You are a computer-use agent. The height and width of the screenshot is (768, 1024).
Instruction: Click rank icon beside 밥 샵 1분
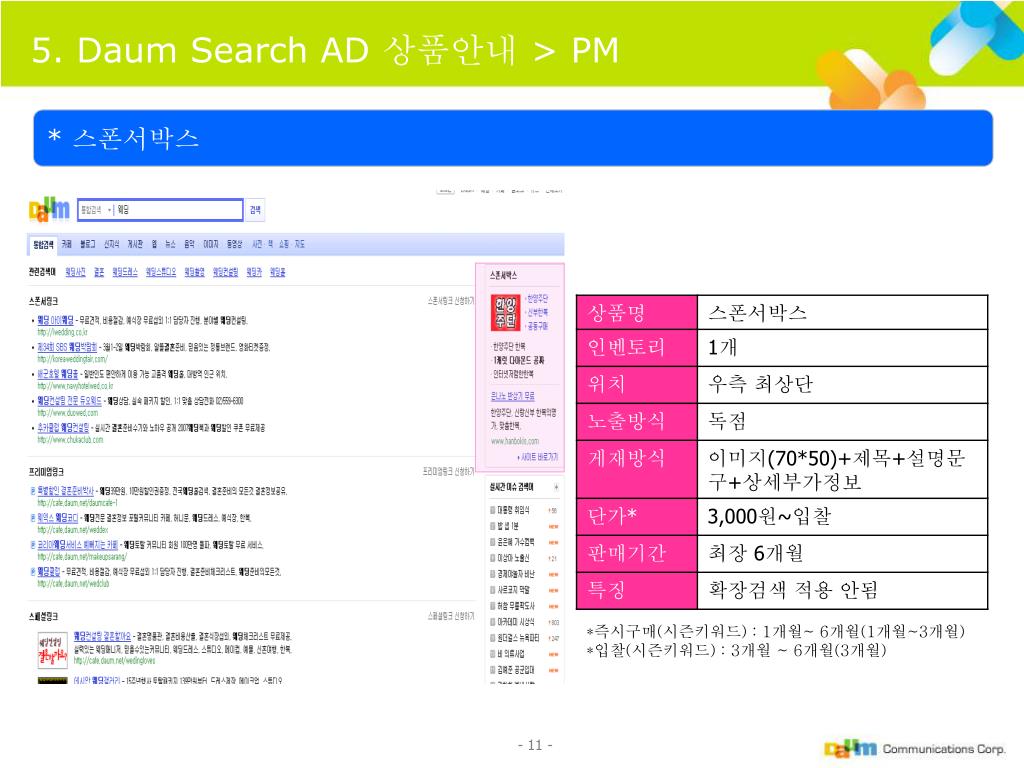click(493, 526)
